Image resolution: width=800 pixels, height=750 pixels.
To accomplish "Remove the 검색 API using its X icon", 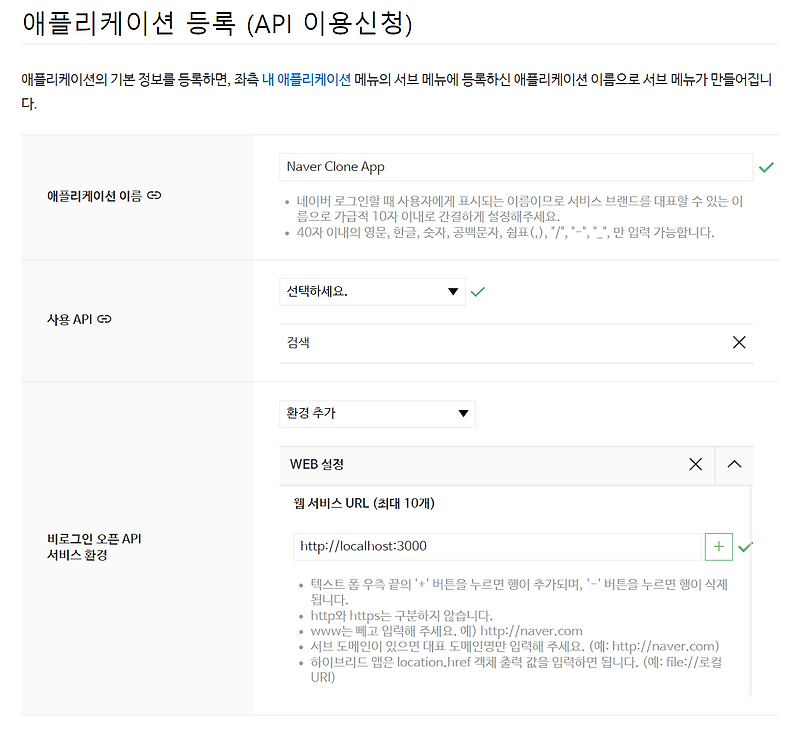I will click(740, 342).
